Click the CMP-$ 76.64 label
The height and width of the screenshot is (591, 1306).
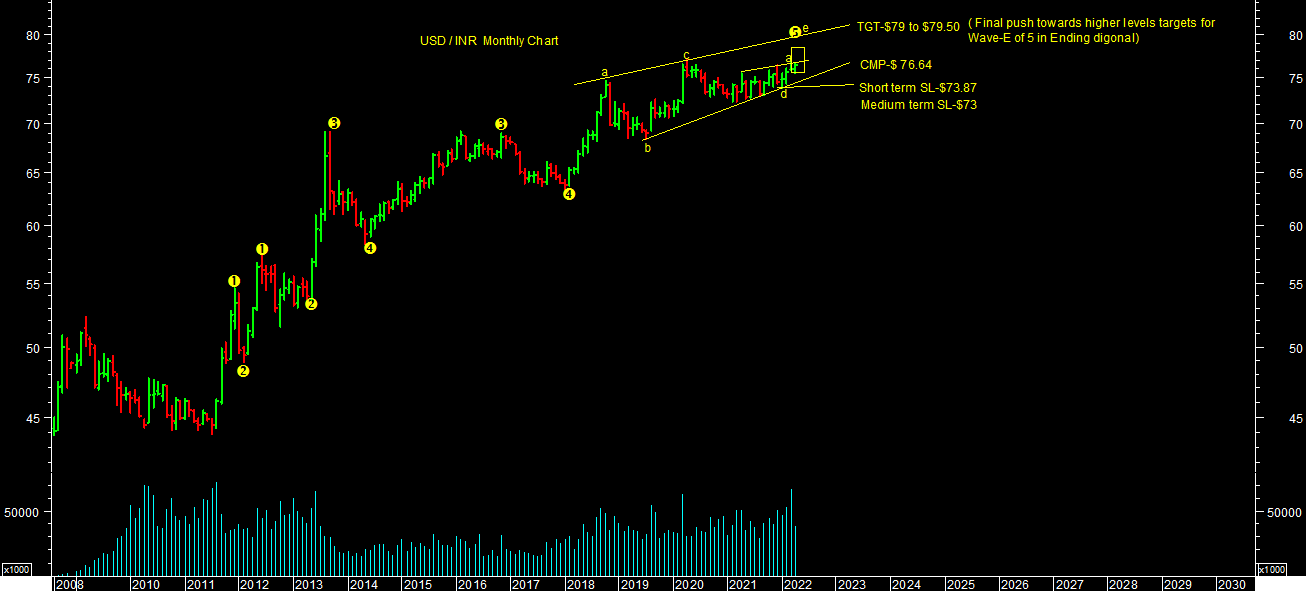(895, 65)
